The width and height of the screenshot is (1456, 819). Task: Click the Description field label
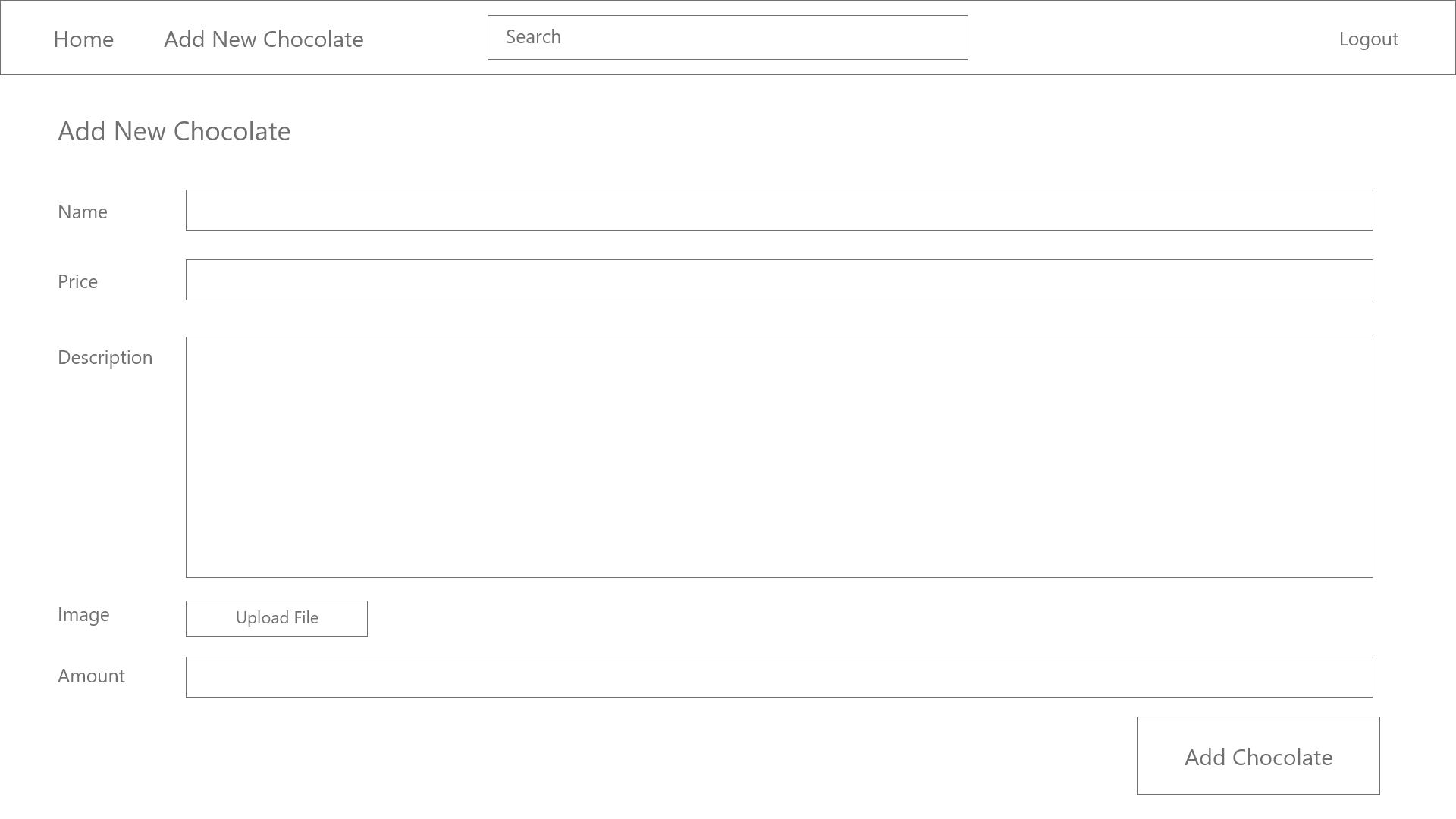(105, 358)
